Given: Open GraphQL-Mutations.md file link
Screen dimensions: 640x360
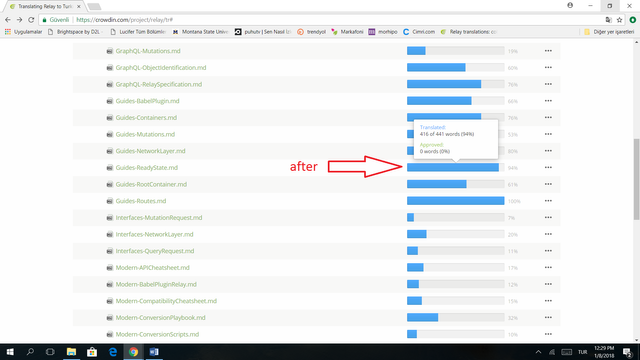Looking at the screenshot, I should click(148, 51).
